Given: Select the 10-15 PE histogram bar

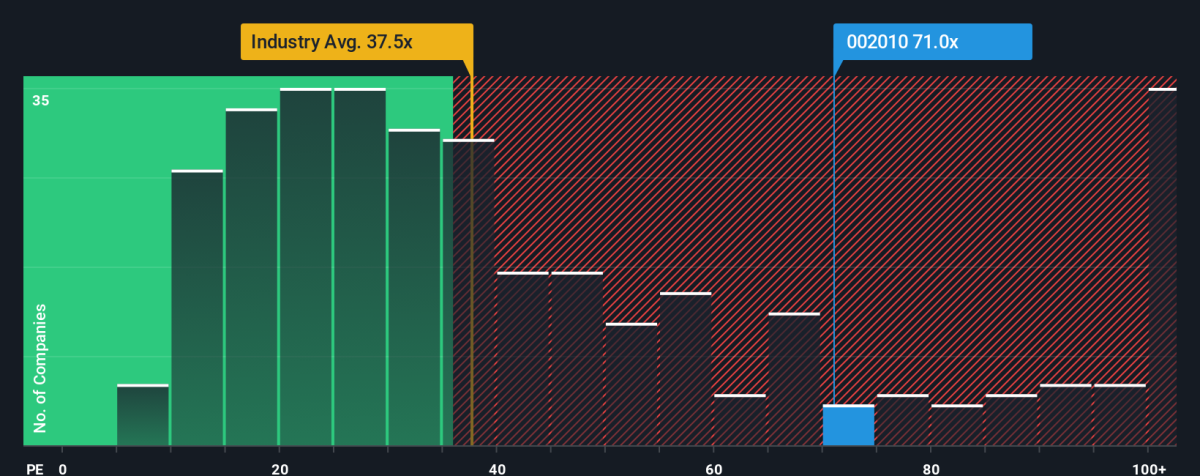Looking at the screenshot, I should 197,308.
